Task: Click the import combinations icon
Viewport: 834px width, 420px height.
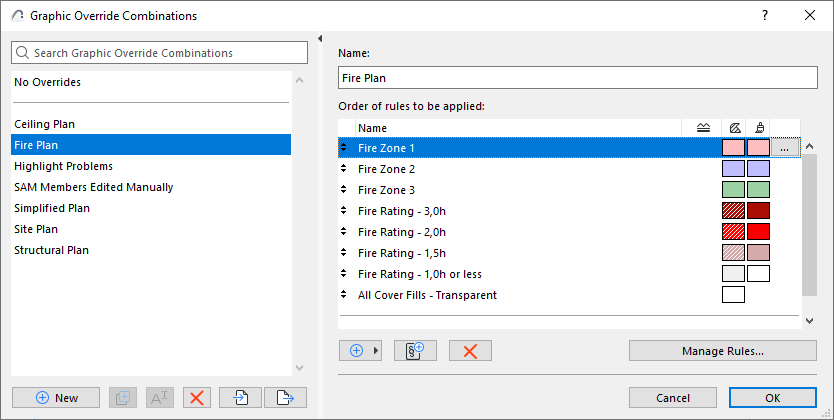Action: pyautogui.click(x=241, y=397)
